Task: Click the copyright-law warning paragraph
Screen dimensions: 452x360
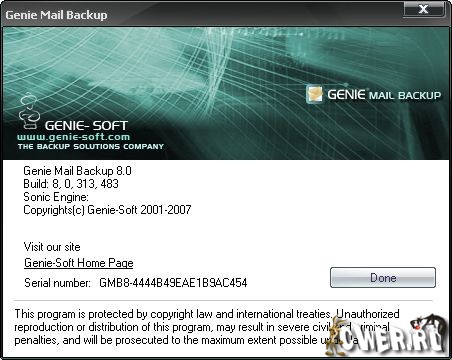Action: [207, 327]
